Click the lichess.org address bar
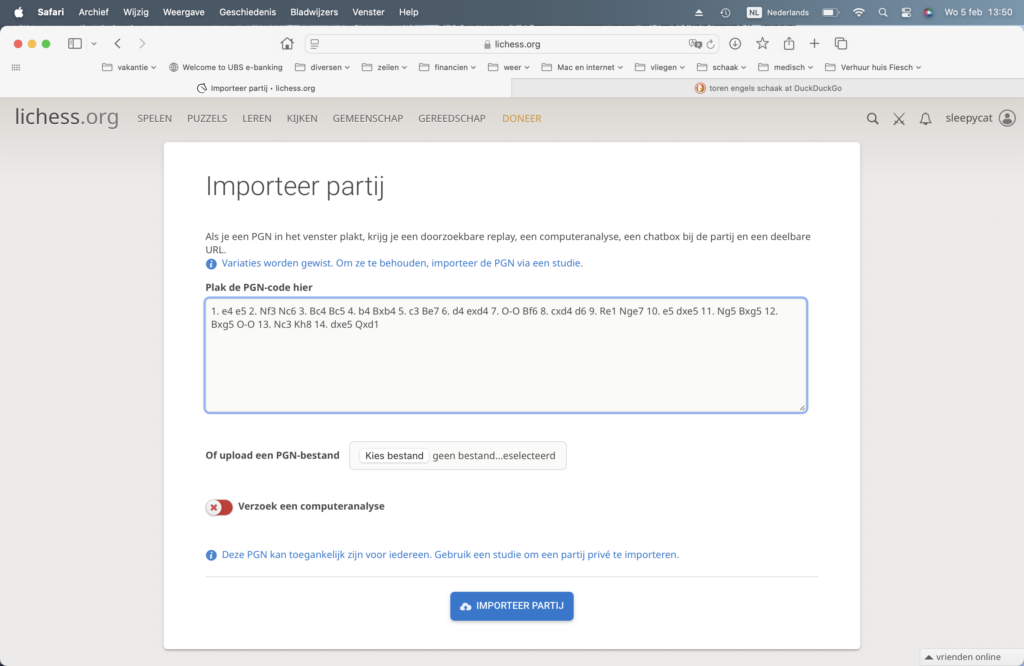The height and width of the screenshot is (666, 1024). click(512, 44)
